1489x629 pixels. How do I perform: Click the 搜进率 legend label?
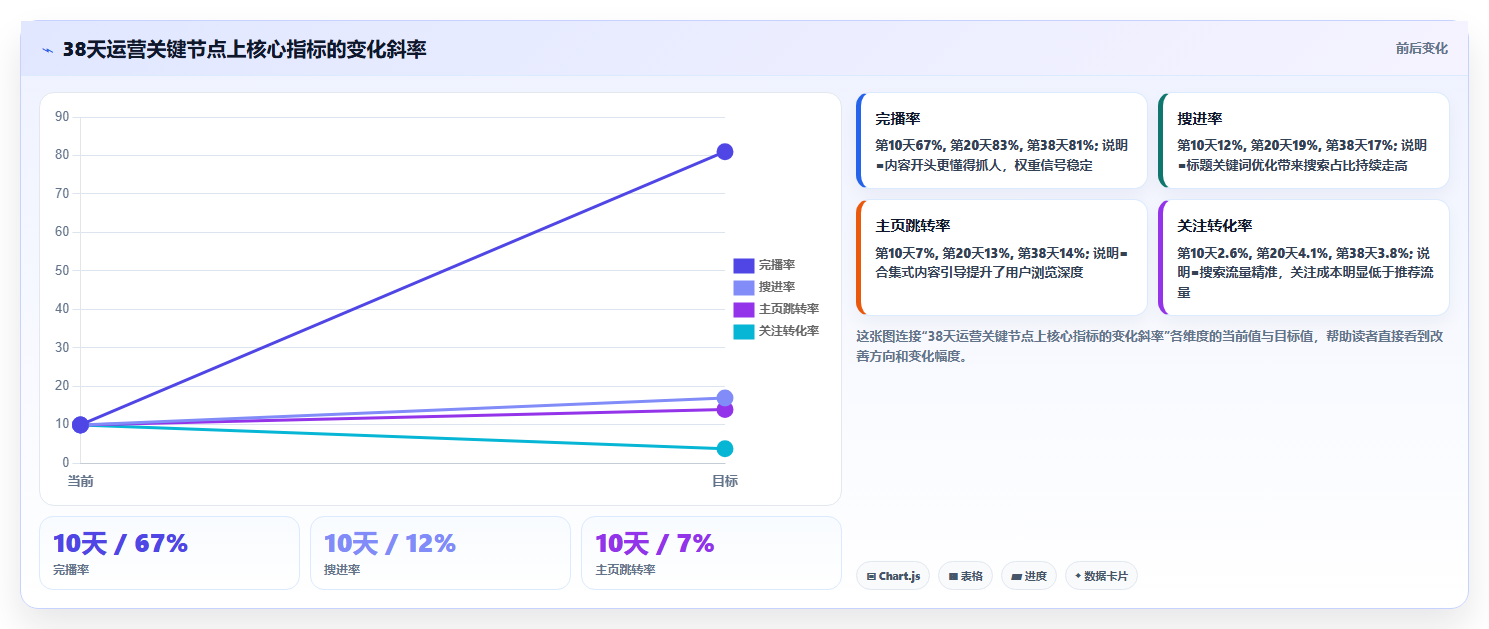point(777,287)
